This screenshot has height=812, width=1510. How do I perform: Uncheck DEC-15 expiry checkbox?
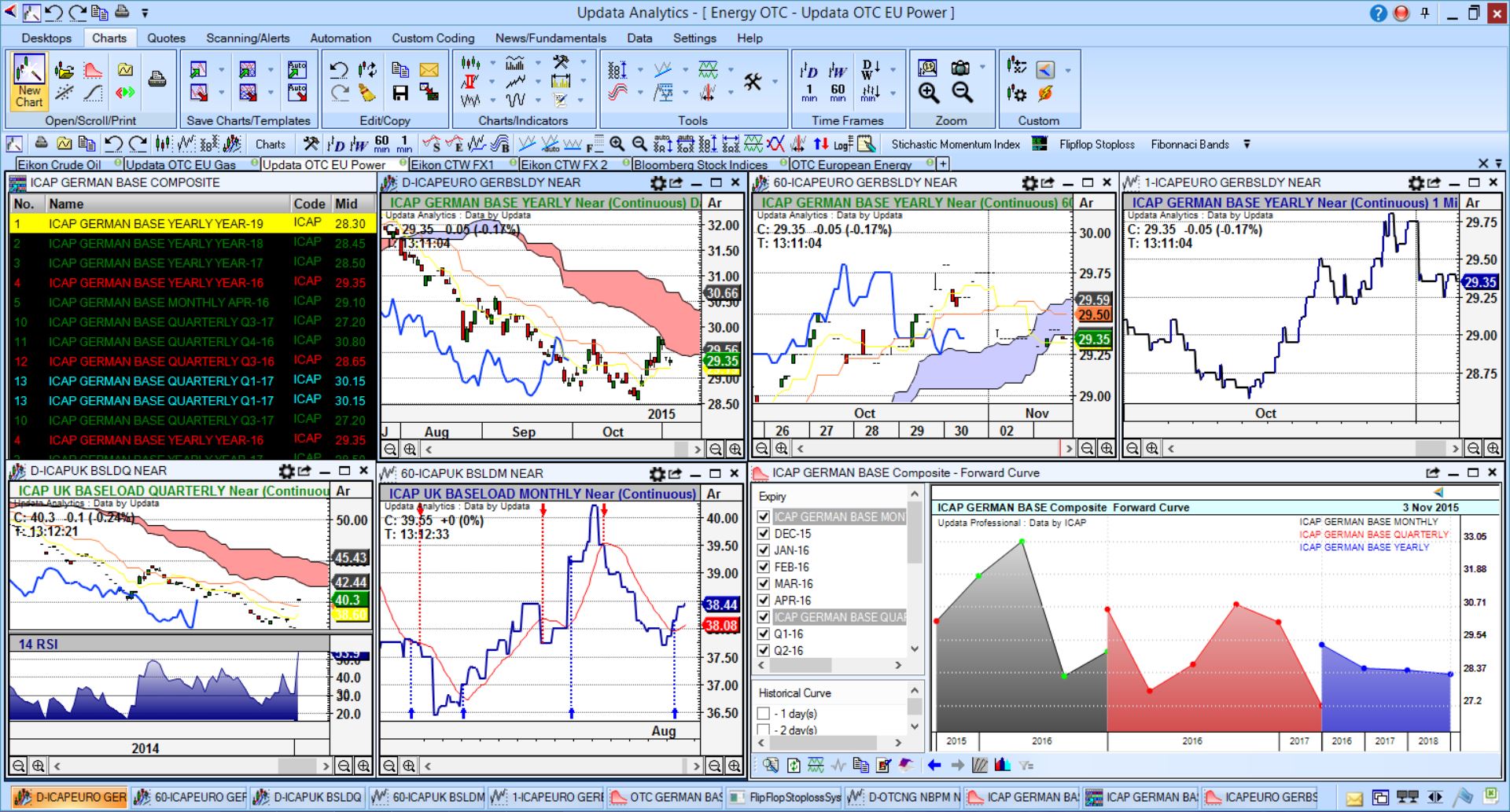click(x=763, y=534)
